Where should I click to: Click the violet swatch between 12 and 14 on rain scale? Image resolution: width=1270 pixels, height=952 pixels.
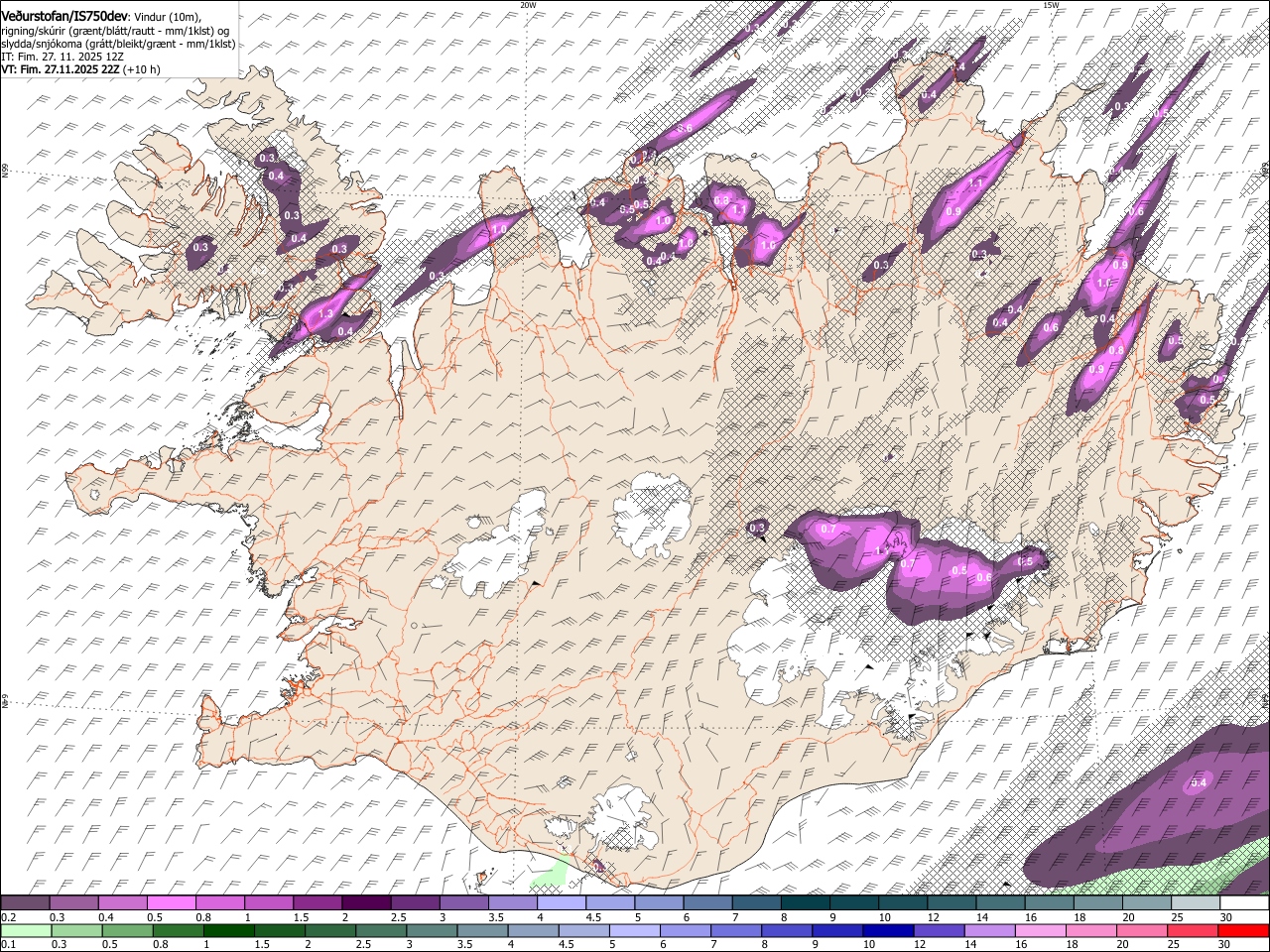(x=940, y=931)
